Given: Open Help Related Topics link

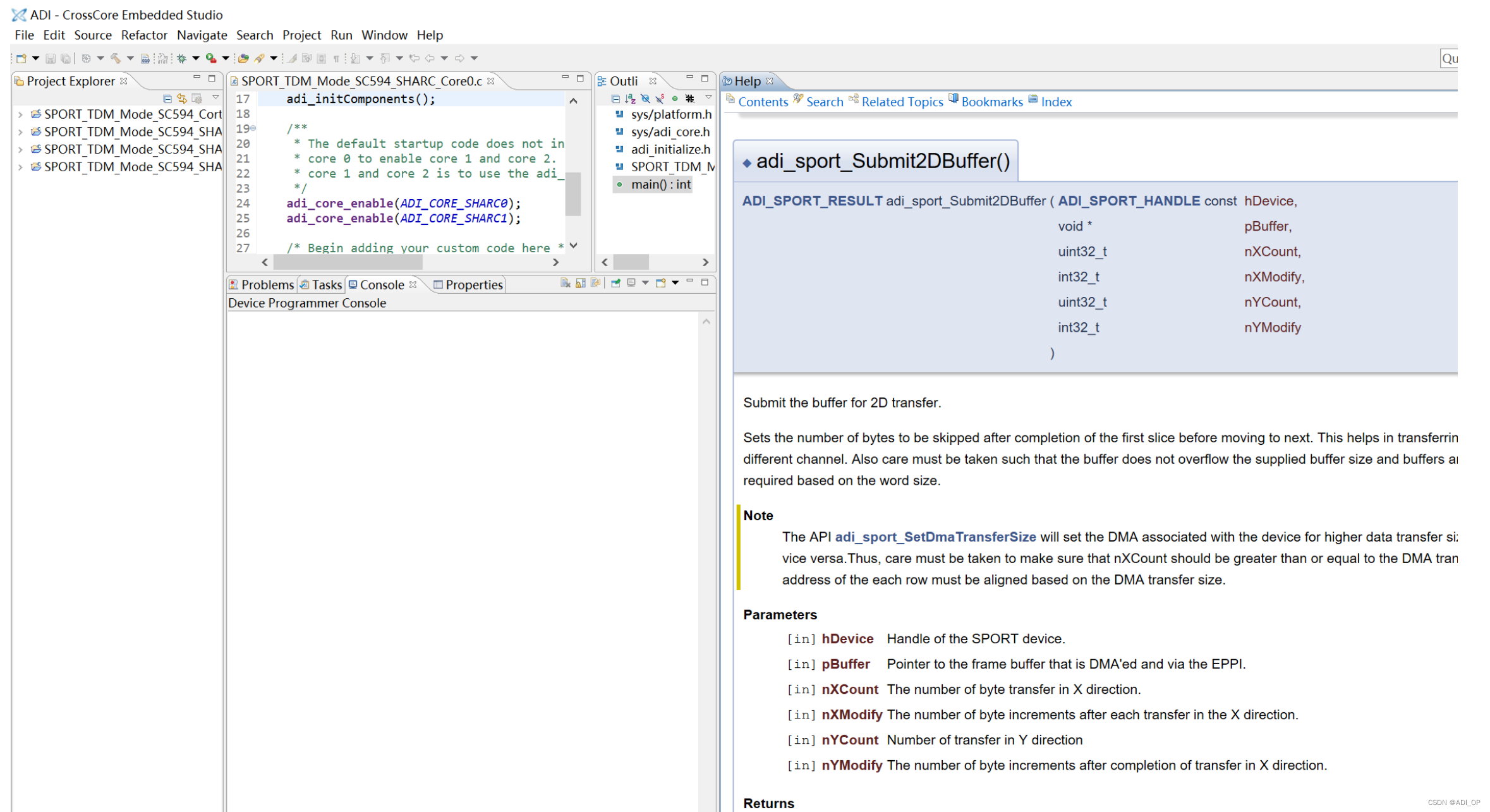Looking at the screenshot, I should point(902,102).
